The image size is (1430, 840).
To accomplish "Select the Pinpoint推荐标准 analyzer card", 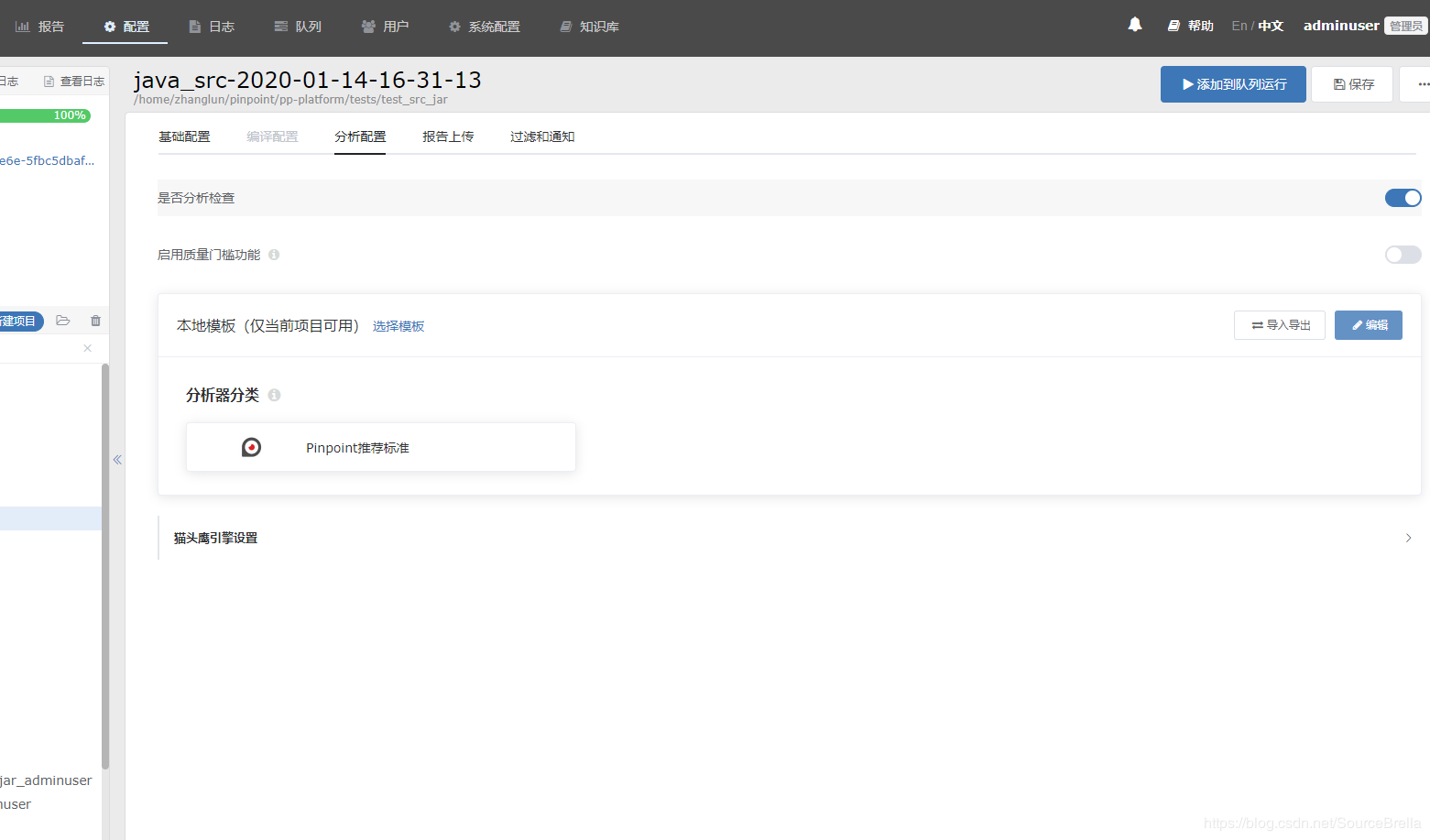I will click(x=381, y=447).
